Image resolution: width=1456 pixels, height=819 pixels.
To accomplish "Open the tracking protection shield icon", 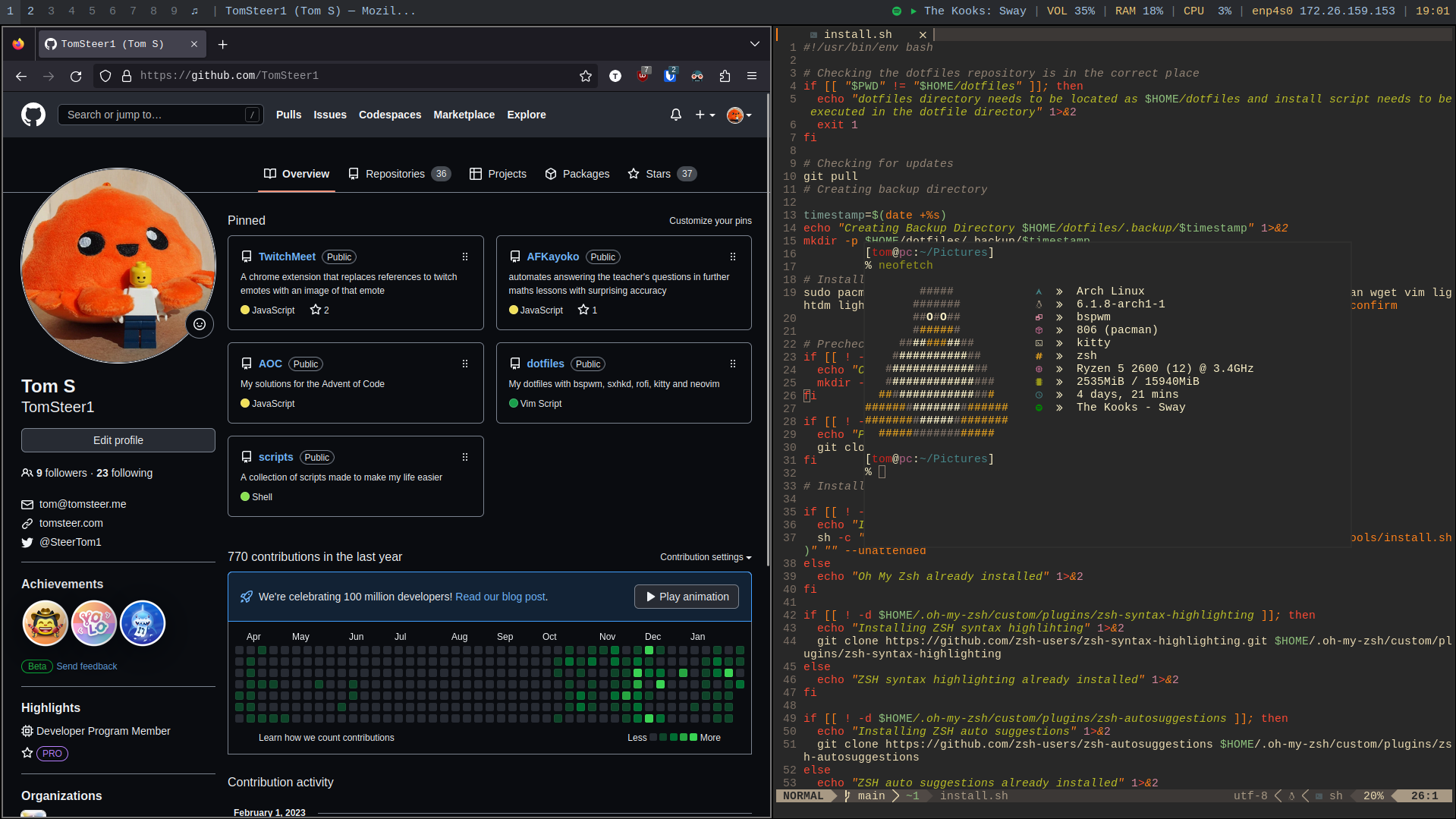I will pyautogui.click(x=105, y=76).
